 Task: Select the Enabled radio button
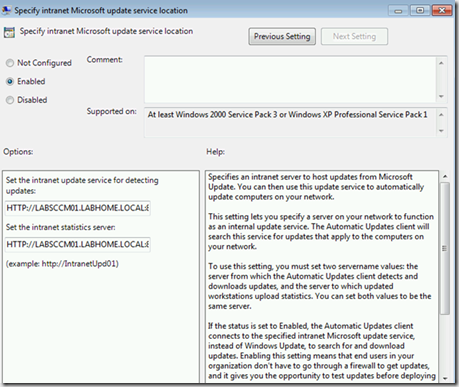(10, 81)
